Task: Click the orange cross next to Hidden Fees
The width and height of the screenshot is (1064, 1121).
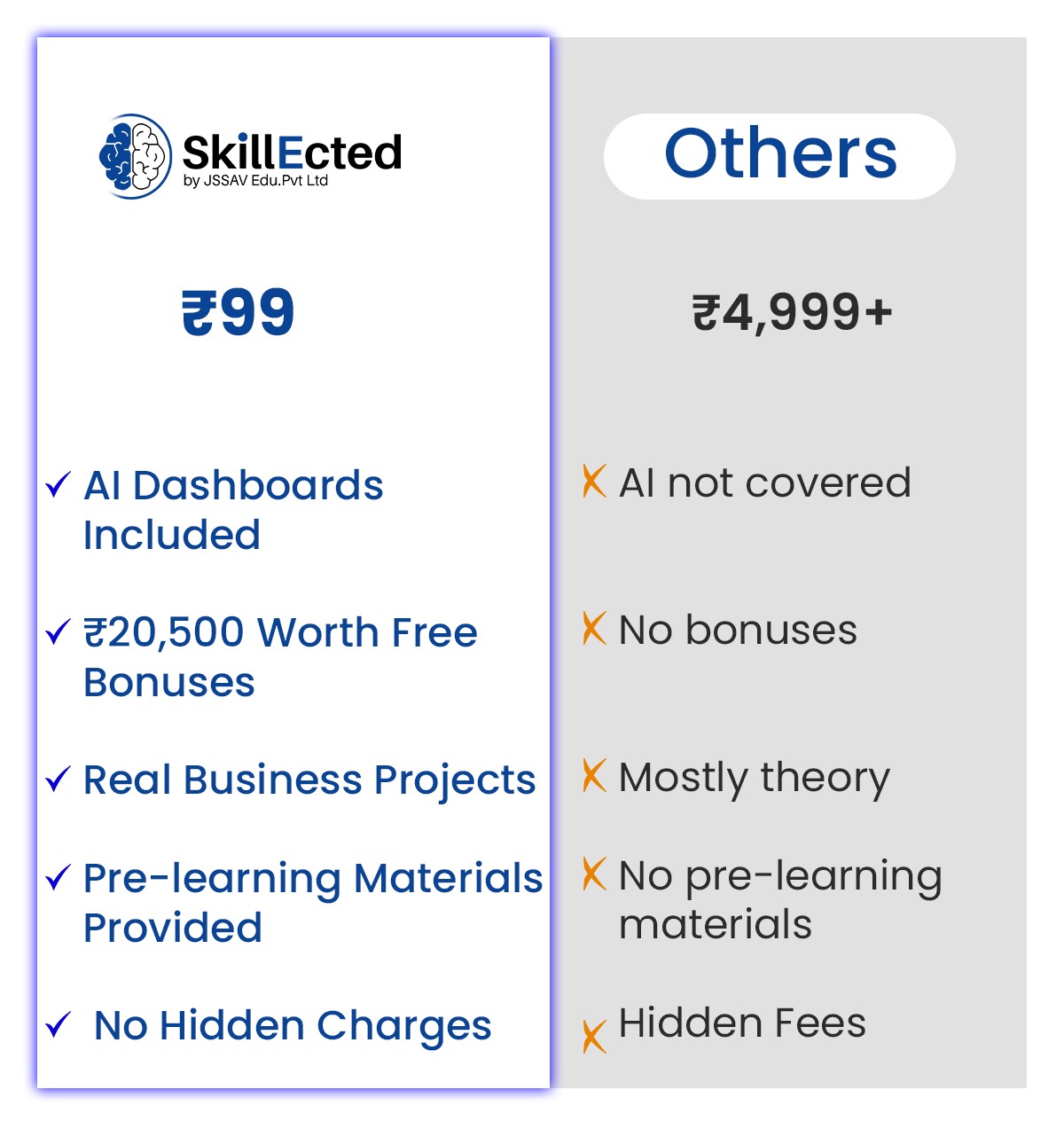Action: [594, 1036]
